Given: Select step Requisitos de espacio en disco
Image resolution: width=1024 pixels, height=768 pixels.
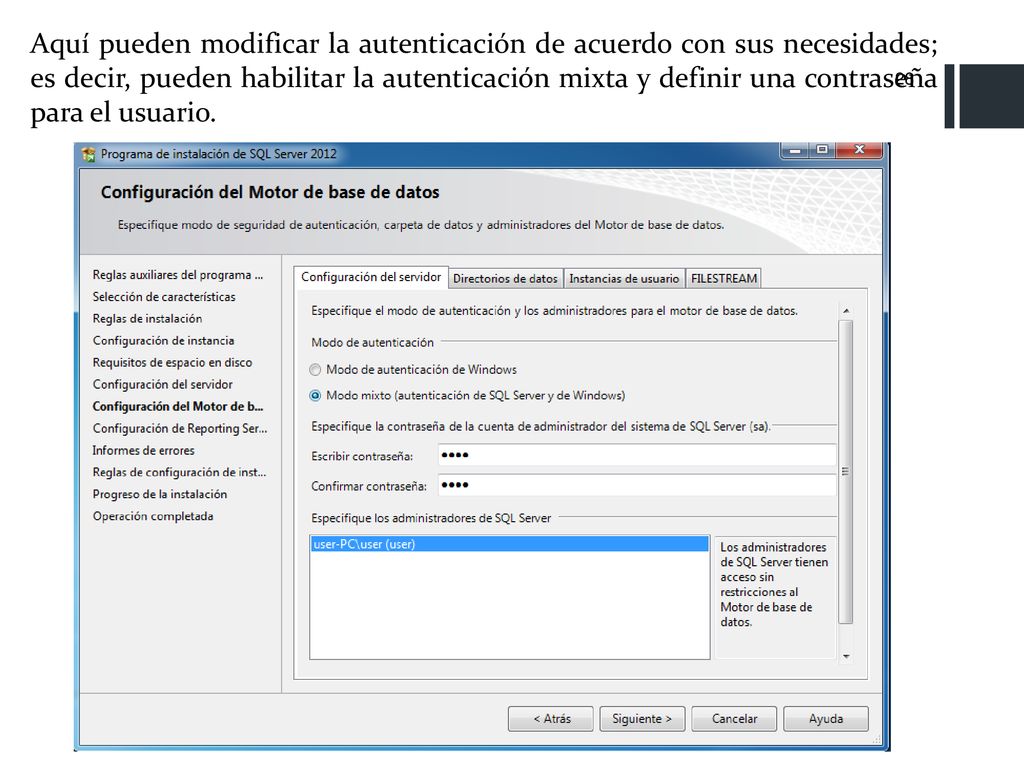Looking at the screenshot, I should click(x=172, y=362).
